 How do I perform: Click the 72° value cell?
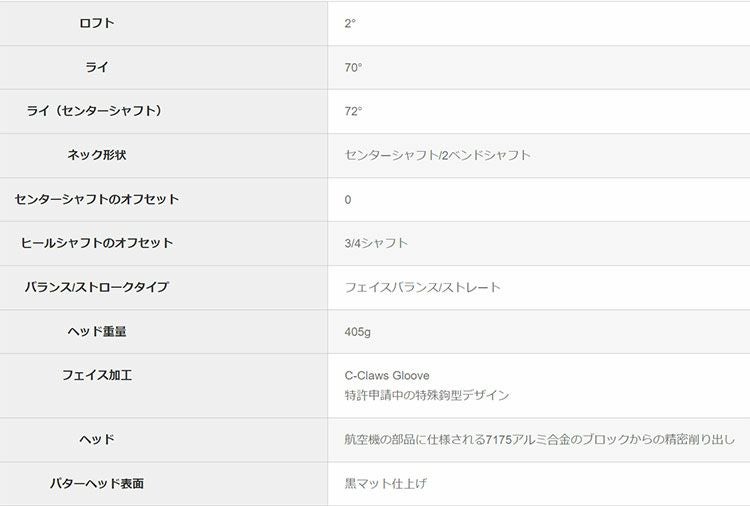(x=353, y=111)
